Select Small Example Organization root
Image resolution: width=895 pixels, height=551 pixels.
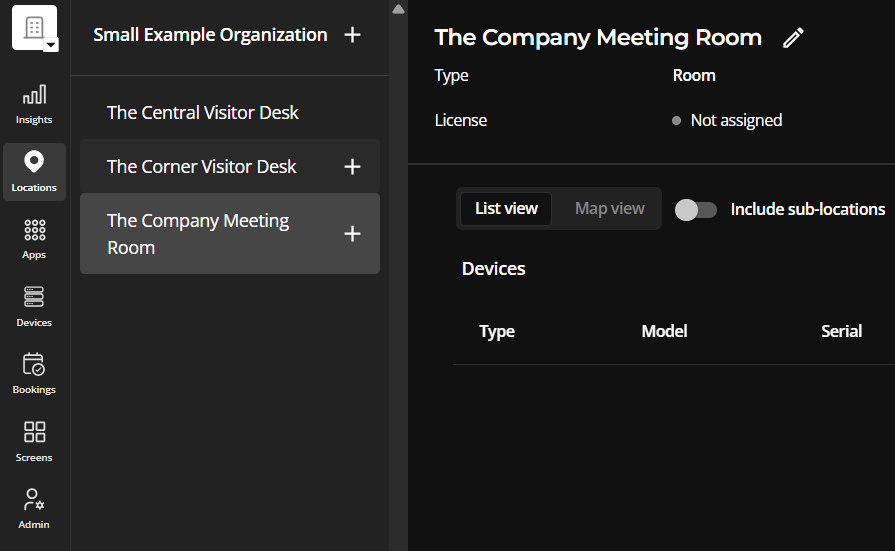coord(210,35)
